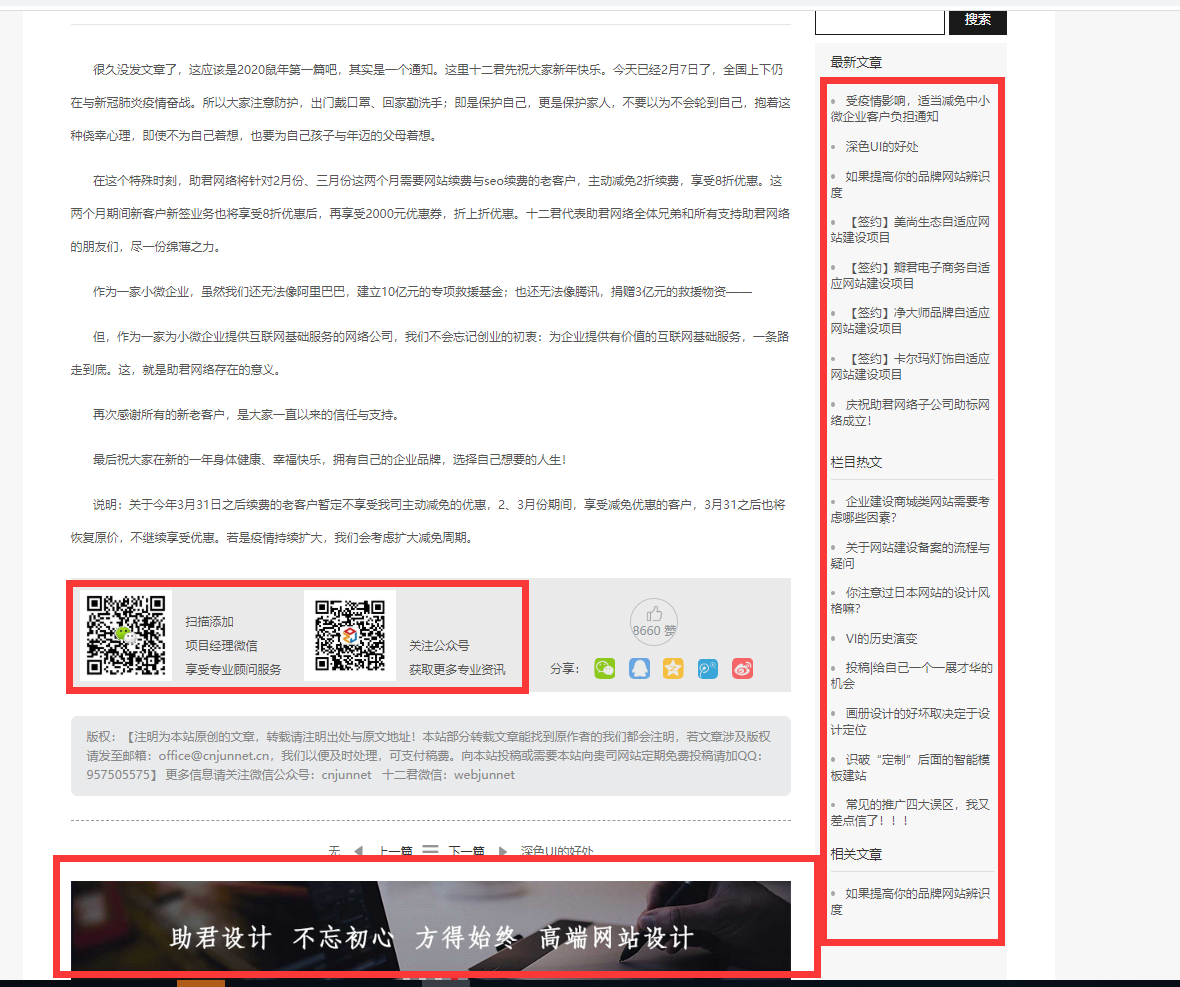Open the 你注意过日本网站的设计风格嘛 article
1180x987 pixels.
(909, 600)
